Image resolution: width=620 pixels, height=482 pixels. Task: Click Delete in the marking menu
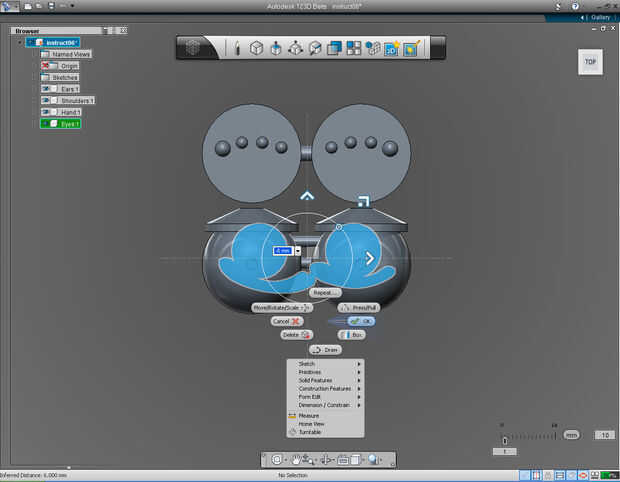[x=297, y=335]
